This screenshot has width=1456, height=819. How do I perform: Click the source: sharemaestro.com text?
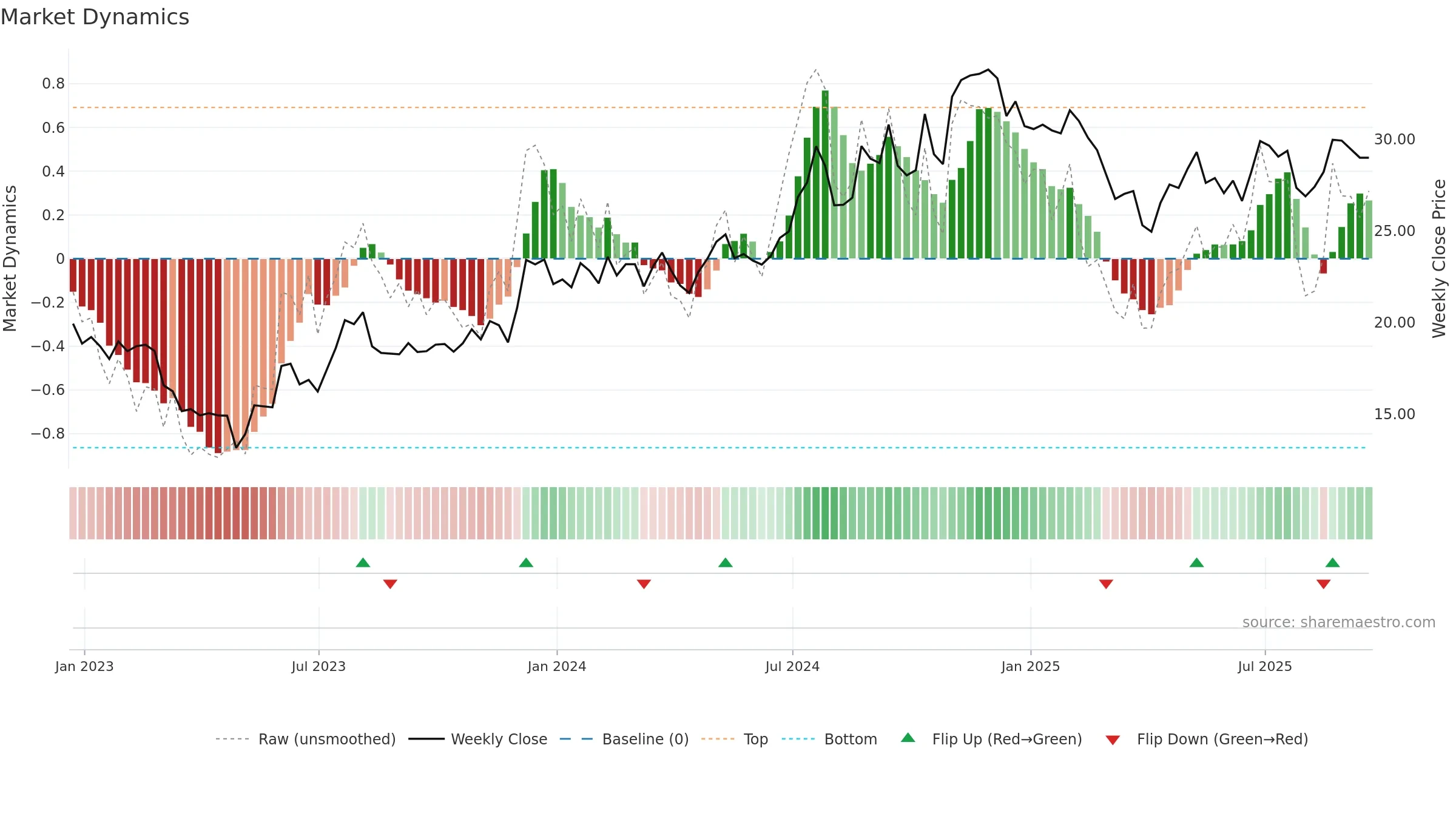[1339, 622]
